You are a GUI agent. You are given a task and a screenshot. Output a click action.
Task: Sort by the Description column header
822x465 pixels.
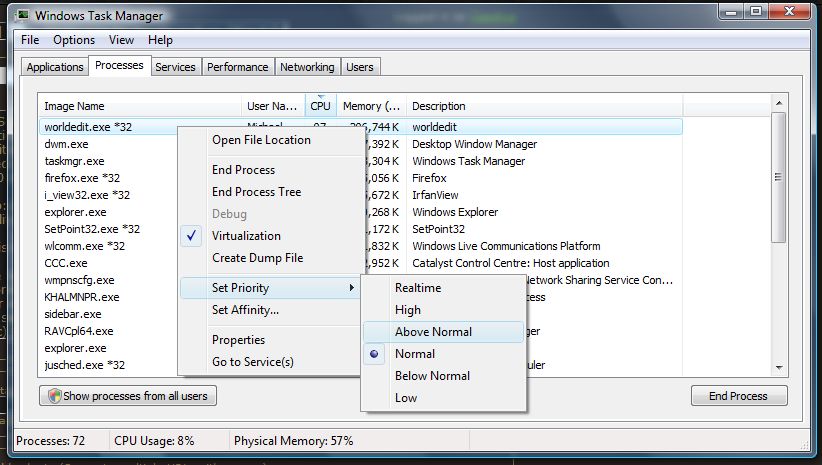544,106
